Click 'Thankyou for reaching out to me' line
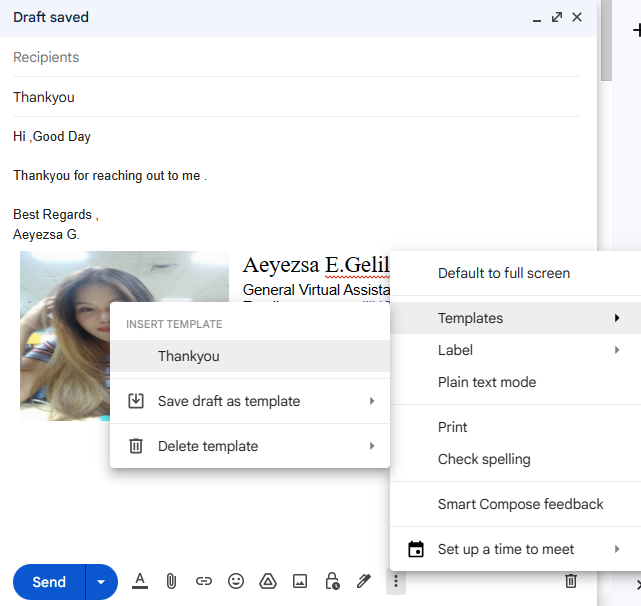 110,175
